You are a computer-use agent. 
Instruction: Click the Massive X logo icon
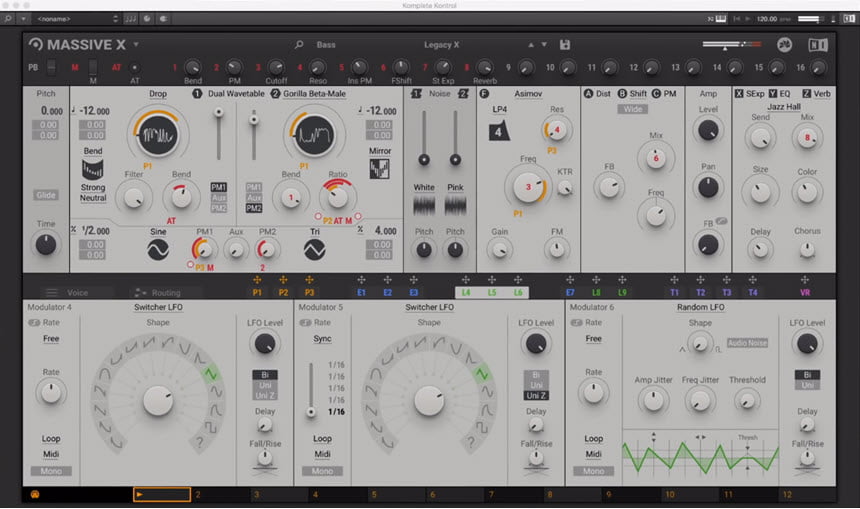36,44
